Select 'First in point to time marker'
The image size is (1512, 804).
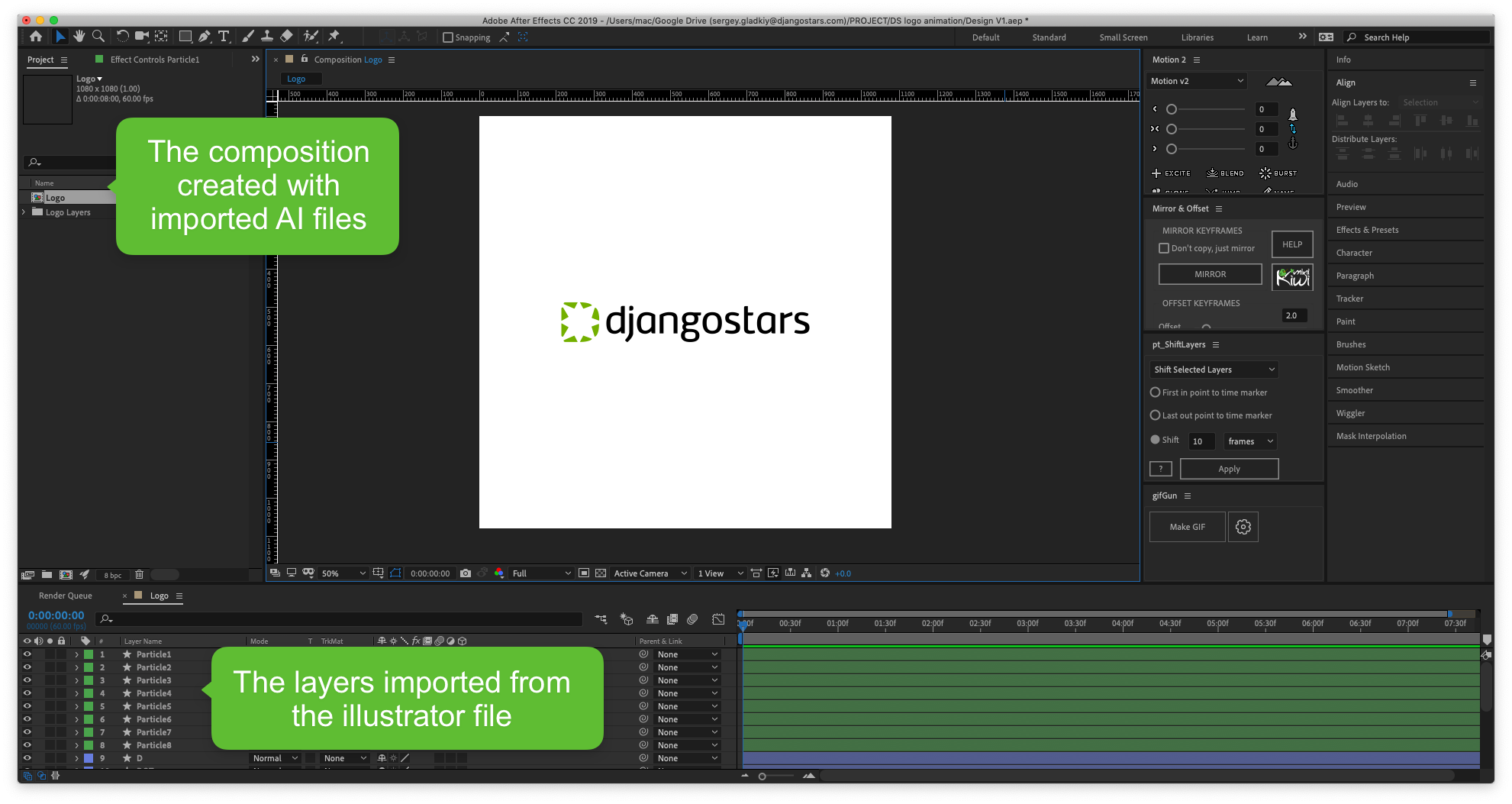(x=1156, y=392)
